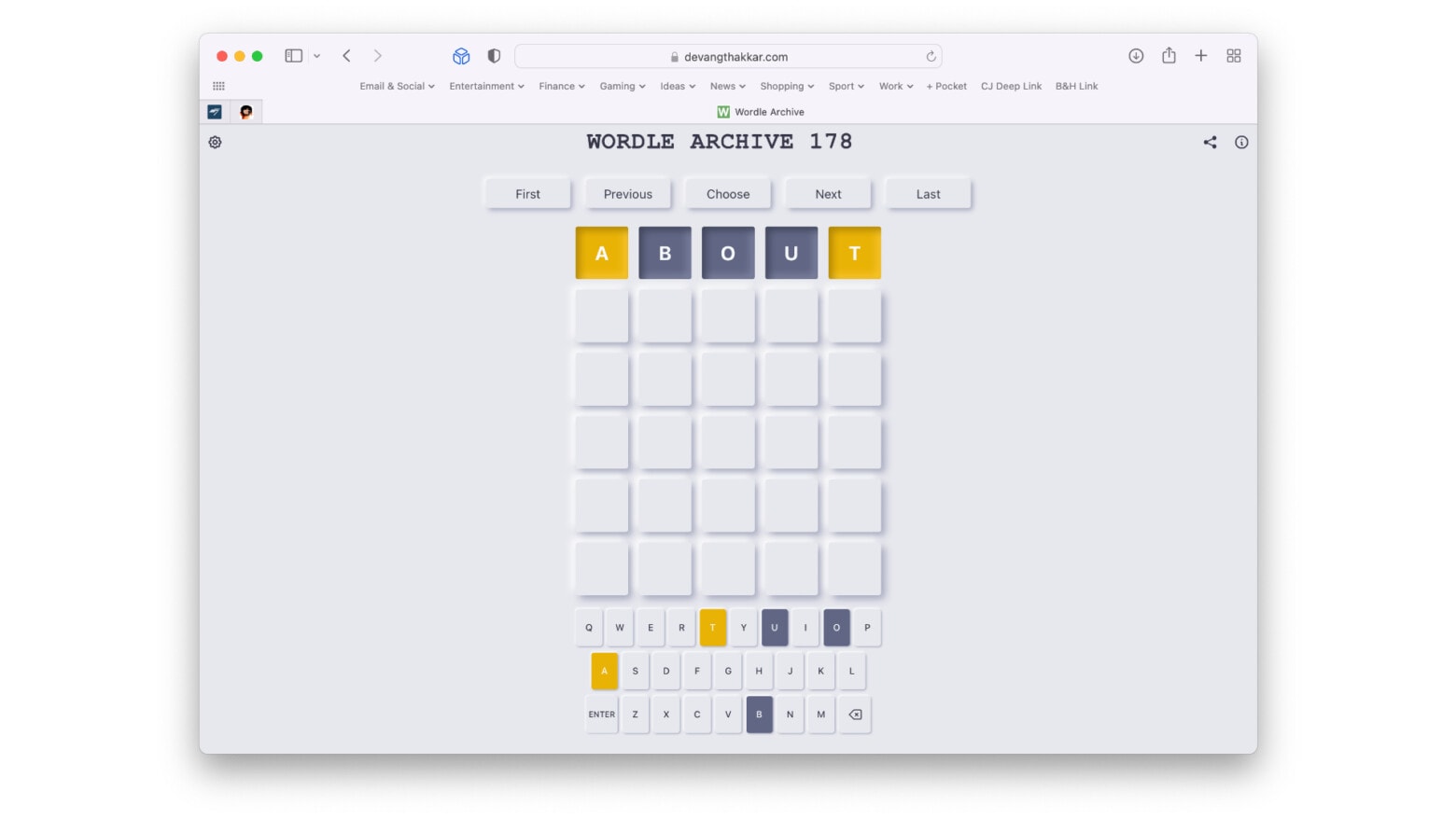Open the tab overview grid icon
Viewport: 1456px width, 819px height.
[x=1234, y=56]
